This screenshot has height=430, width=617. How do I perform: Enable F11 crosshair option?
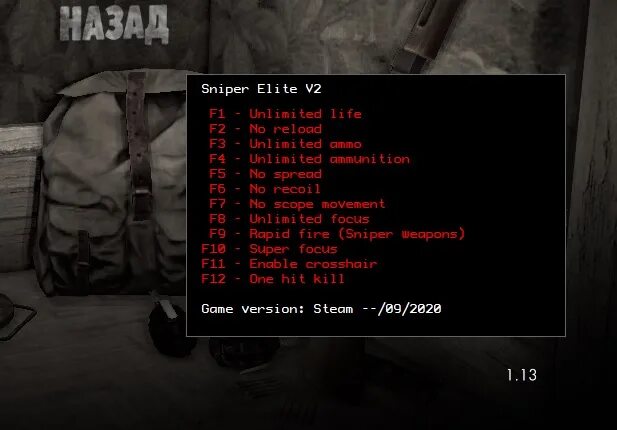289,264
